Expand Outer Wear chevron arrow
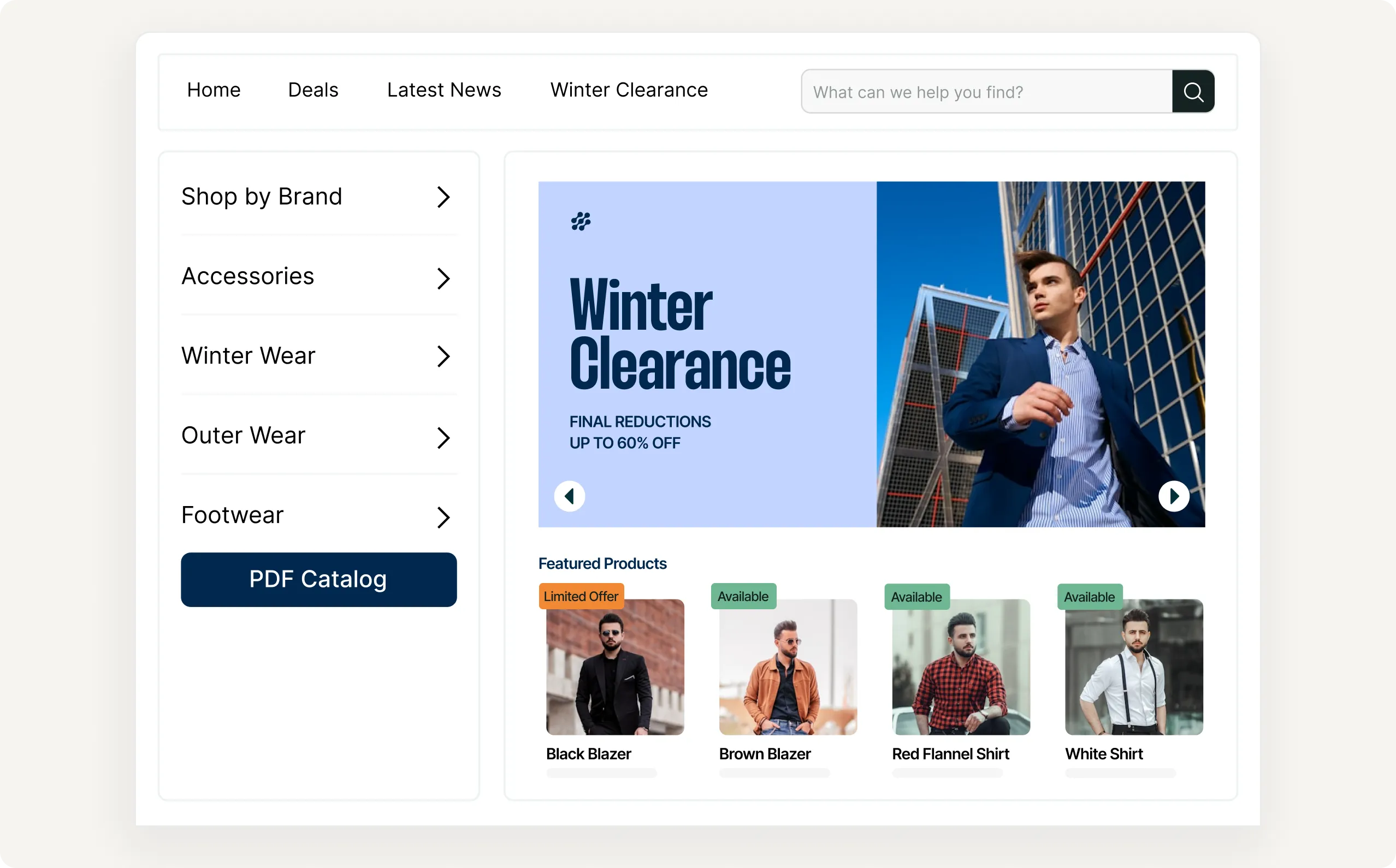Image resolution: width=1396 pixels, height=868 pixels. (x=443, y=438)
